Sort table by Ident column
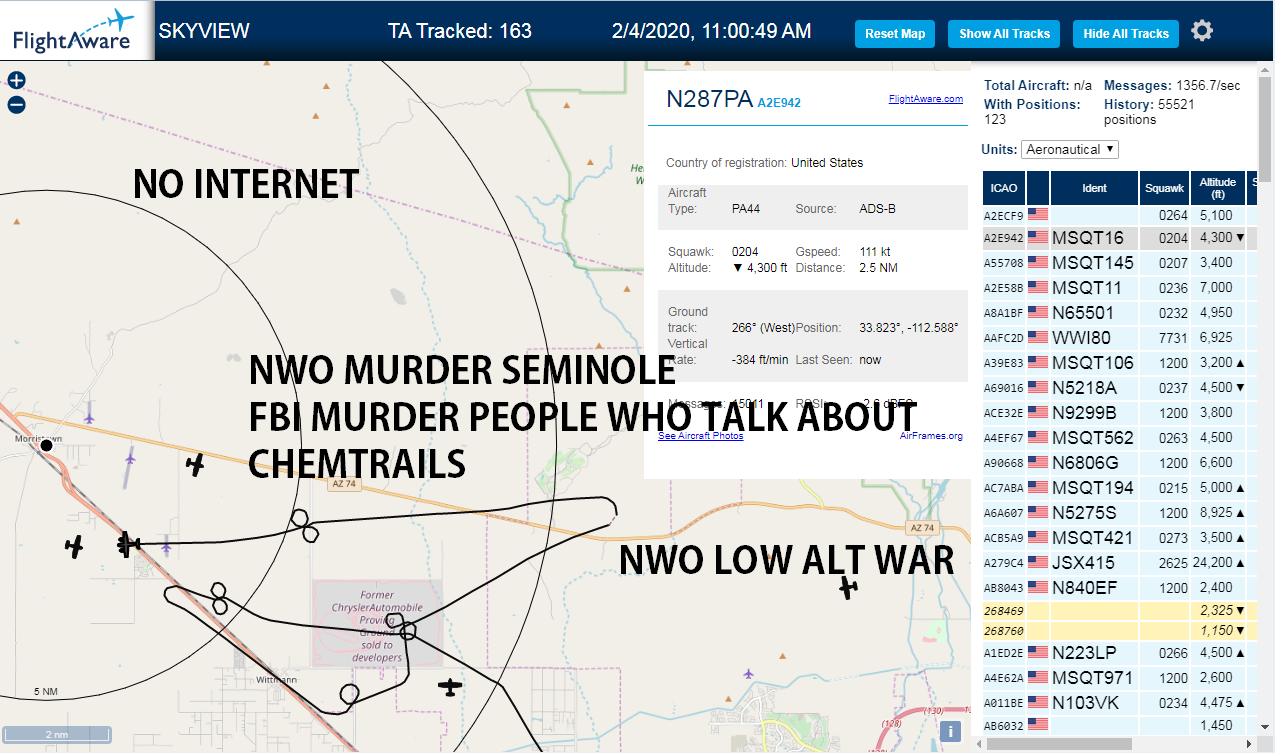This screenshot has width=1275, height=753. [x=1094, y=188]
